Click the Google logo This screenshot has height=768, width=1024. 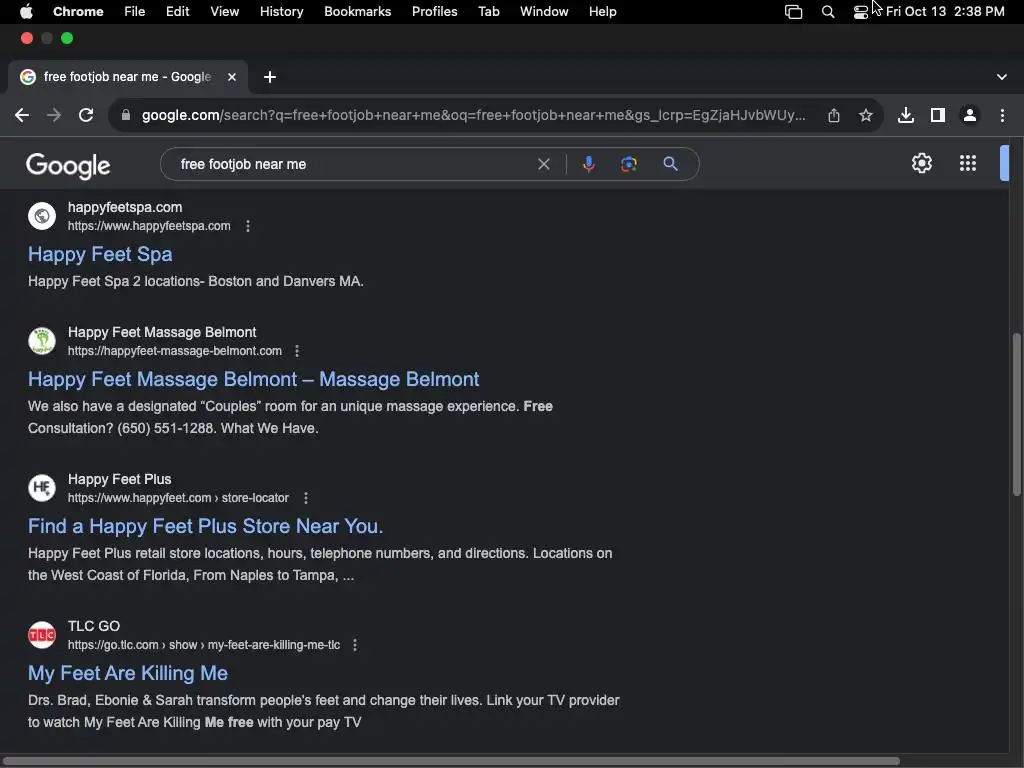[68, 166]
